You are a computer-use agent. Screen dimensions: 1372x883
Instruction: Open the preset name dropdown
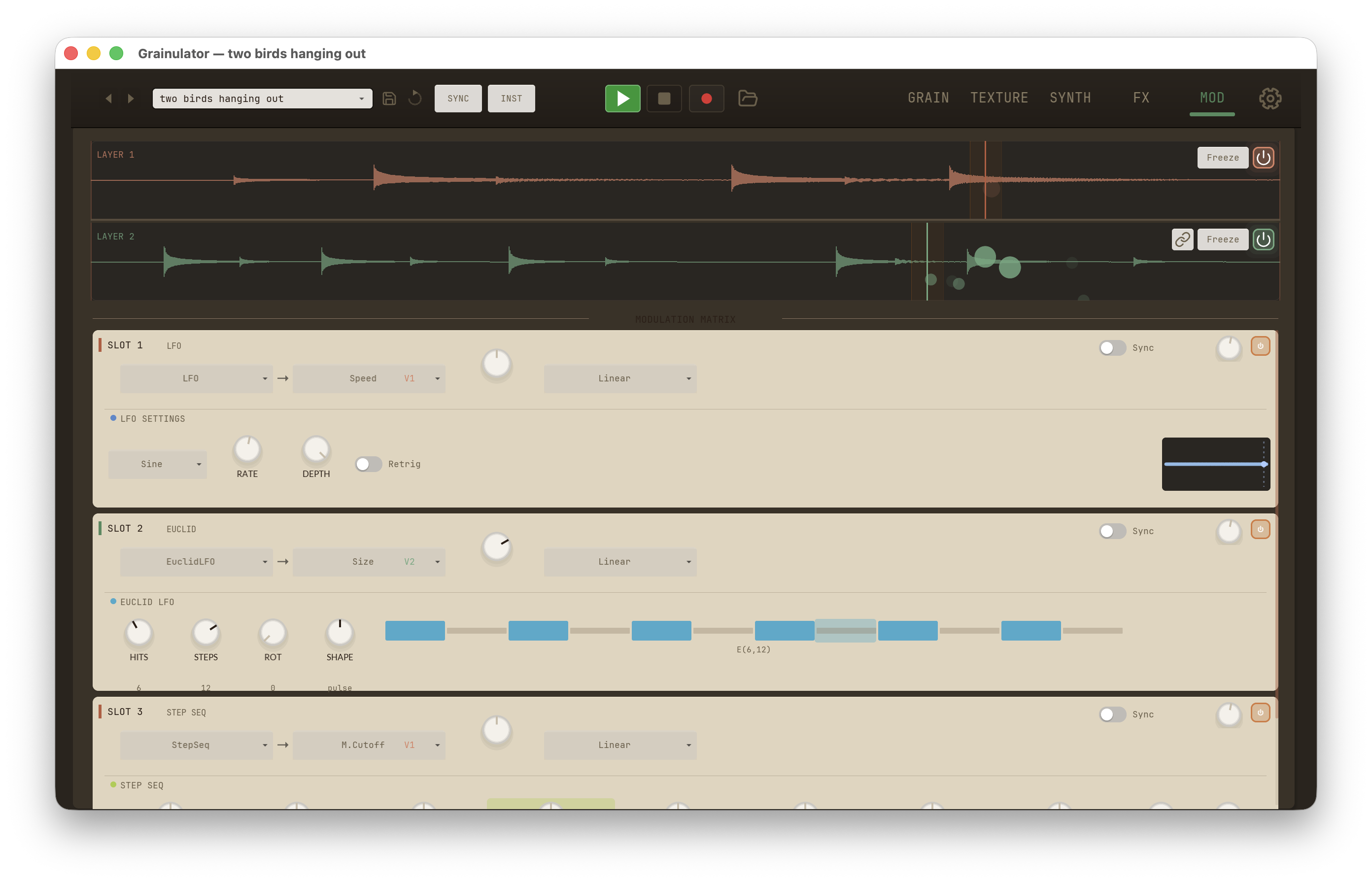[x=262, y=99]
